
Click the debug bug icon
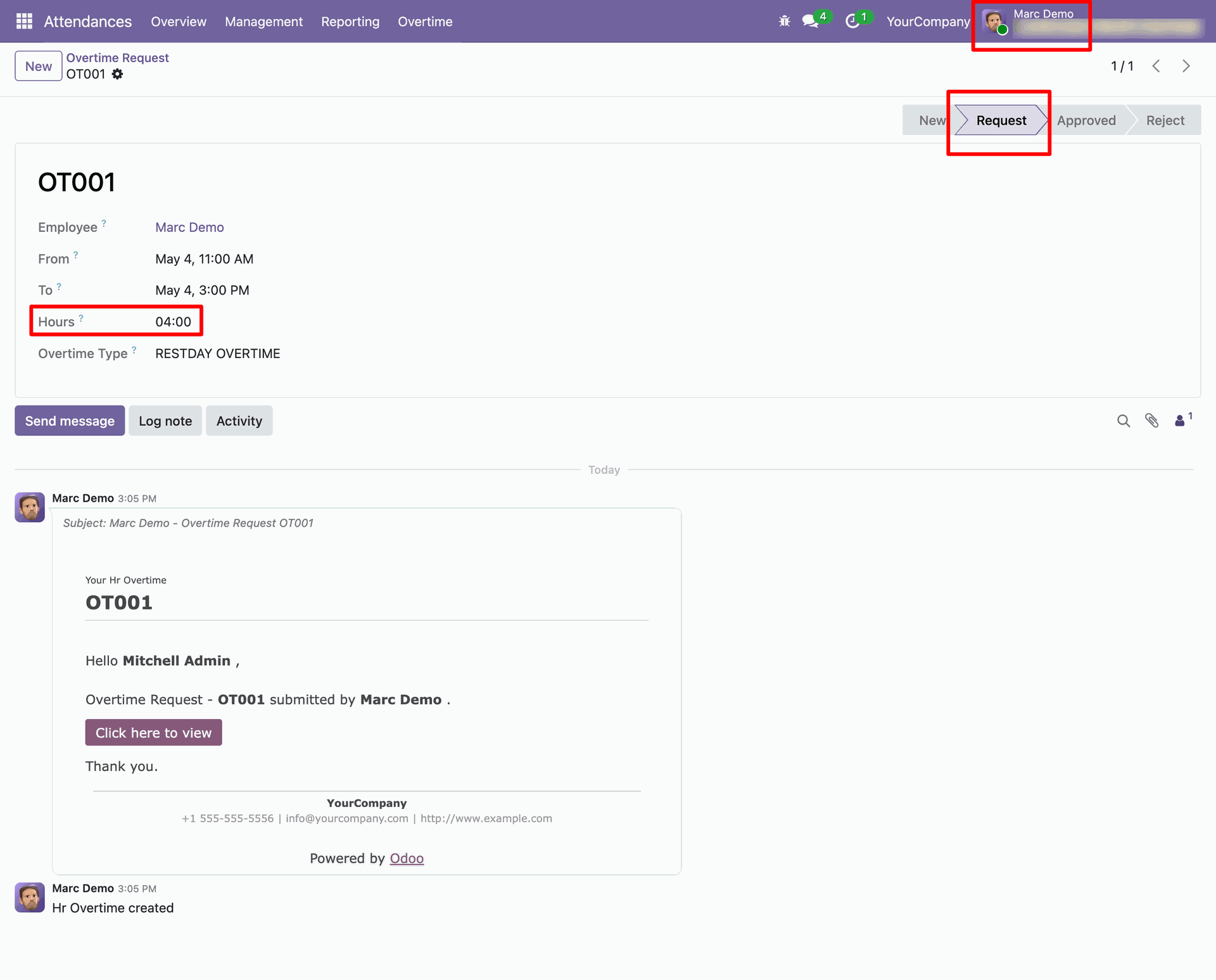tap(784, 22)
